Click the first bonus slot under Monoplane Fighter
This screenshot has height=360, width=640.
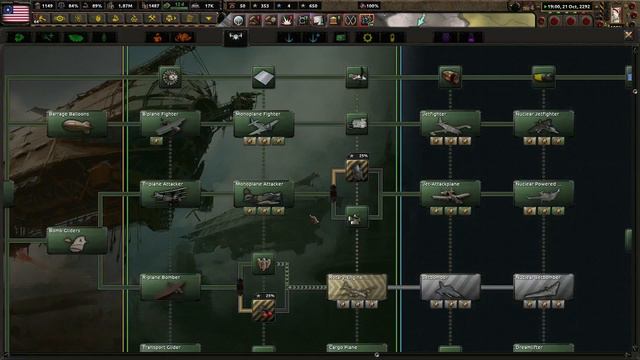coord(249,141)
